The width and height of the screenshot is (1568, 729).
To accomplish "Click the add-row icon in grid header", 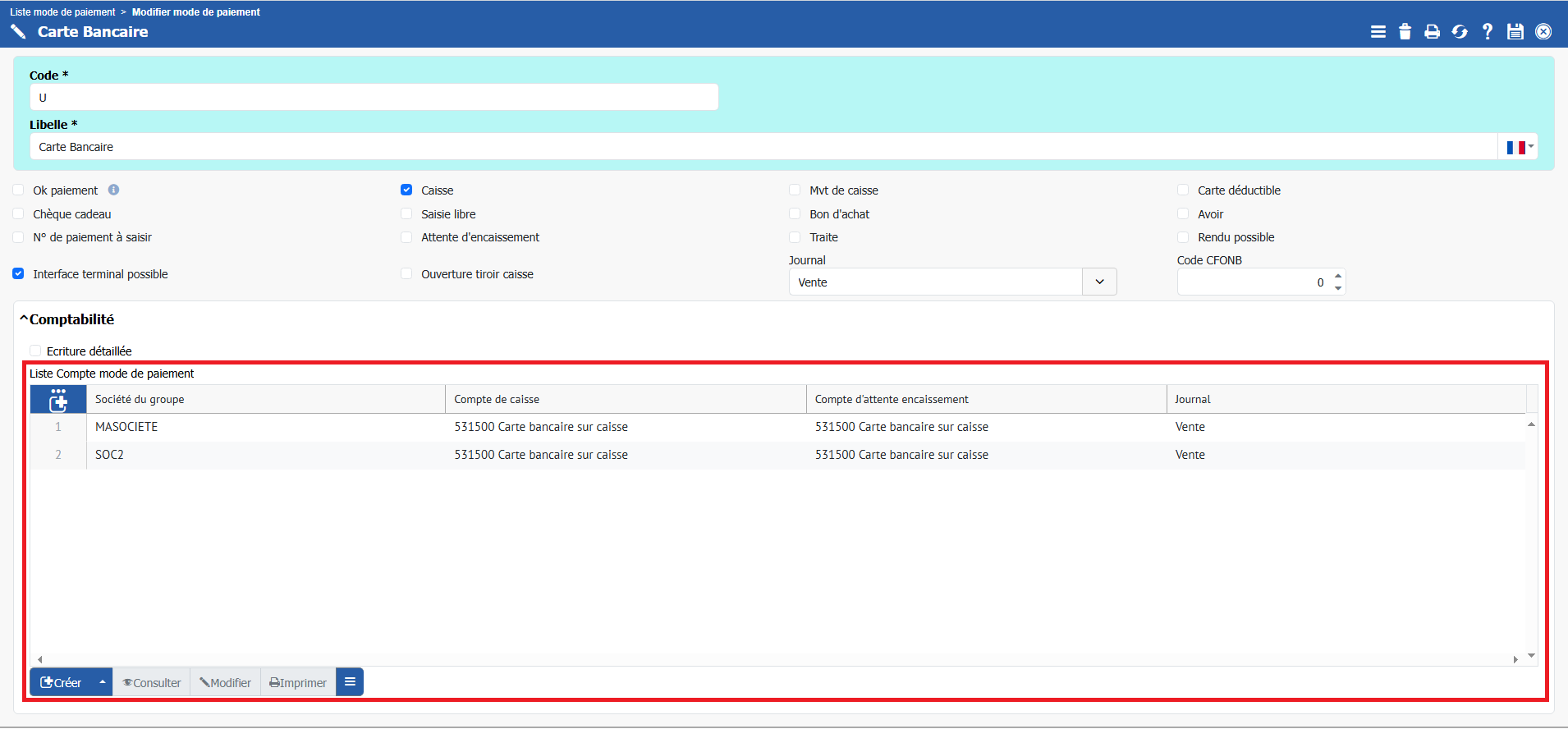I will pos(58,400).
